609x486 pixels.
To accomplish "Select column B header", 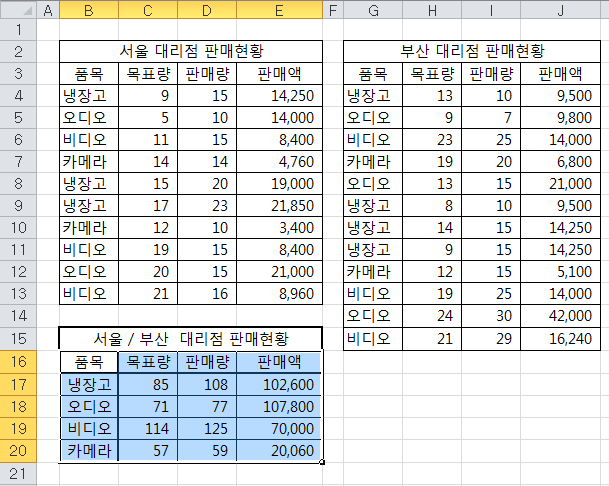I will tap(89, 9).
